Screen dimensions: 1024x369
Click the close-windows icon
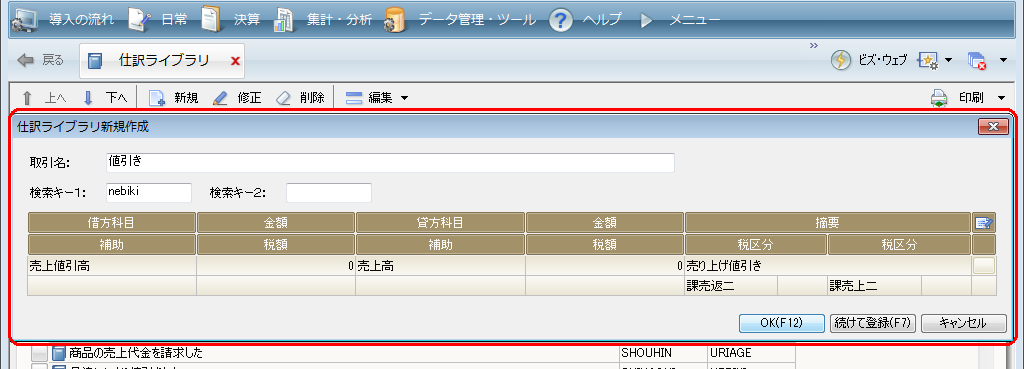click(976, 61)
